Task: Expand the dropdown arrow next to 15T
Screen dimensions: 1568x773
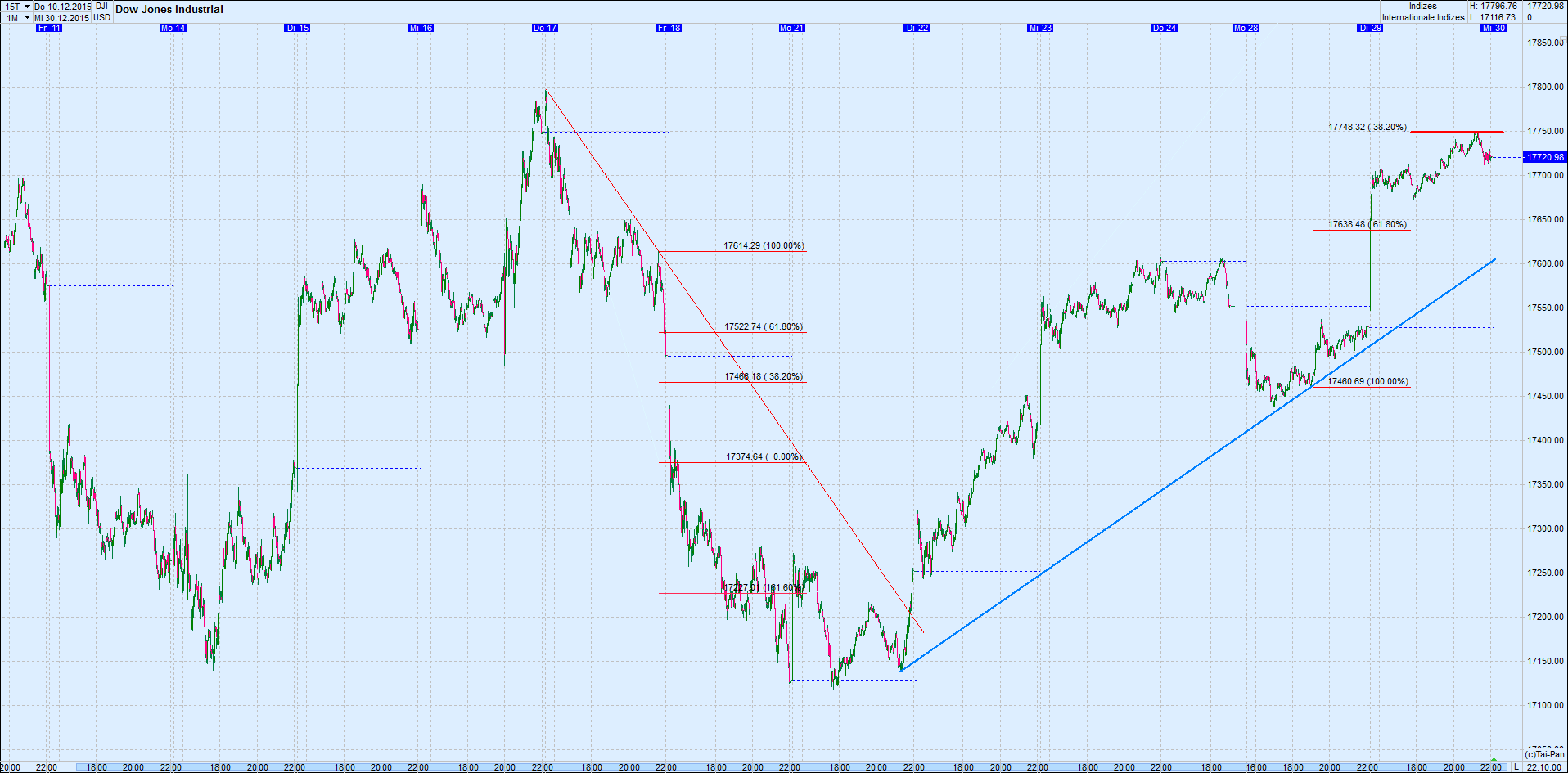Action: click(x=27, y=6)
